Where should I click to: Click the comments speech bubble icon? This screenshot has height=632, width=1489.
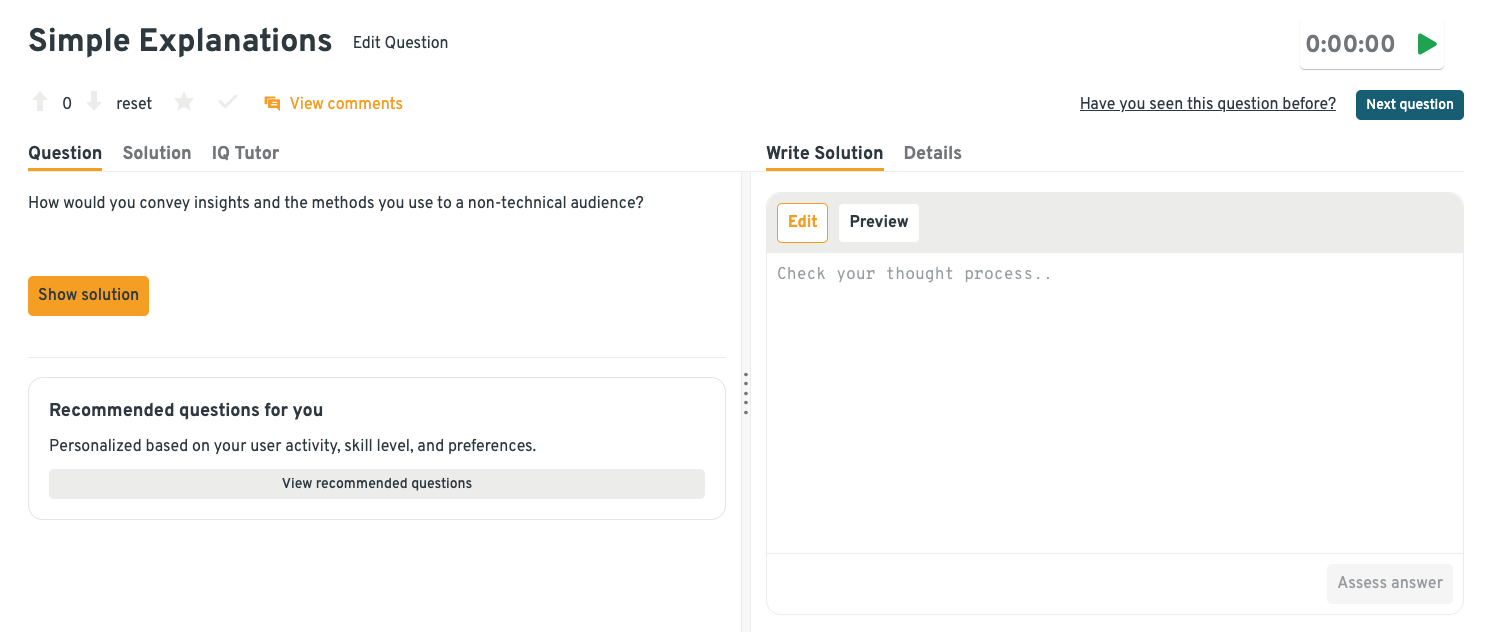pos(272,103)
